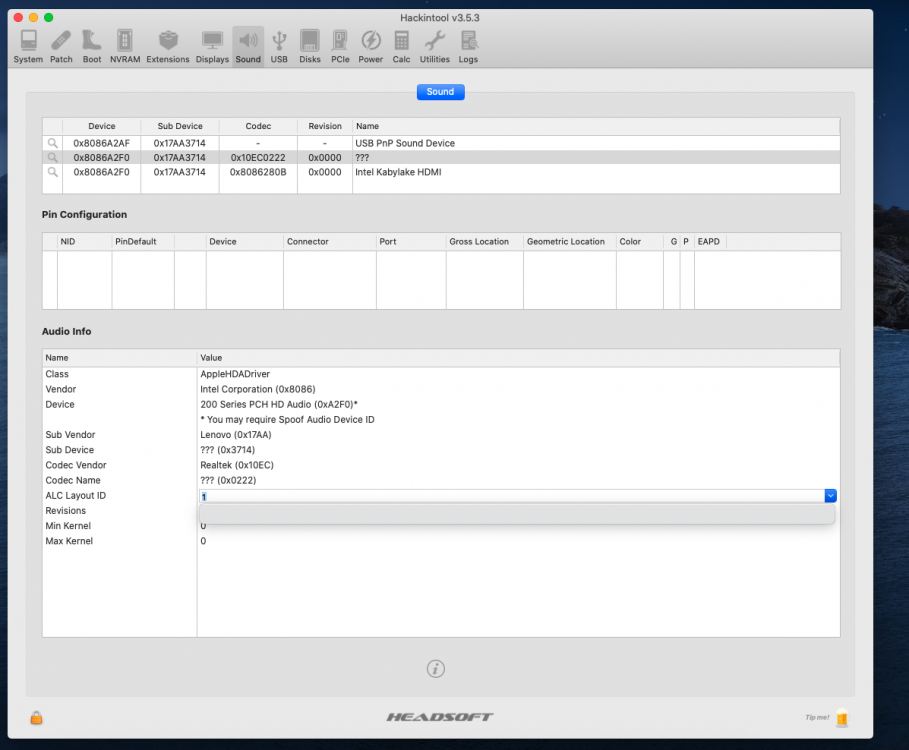
Task: Click the Connector column header
Action: (329, 241)
